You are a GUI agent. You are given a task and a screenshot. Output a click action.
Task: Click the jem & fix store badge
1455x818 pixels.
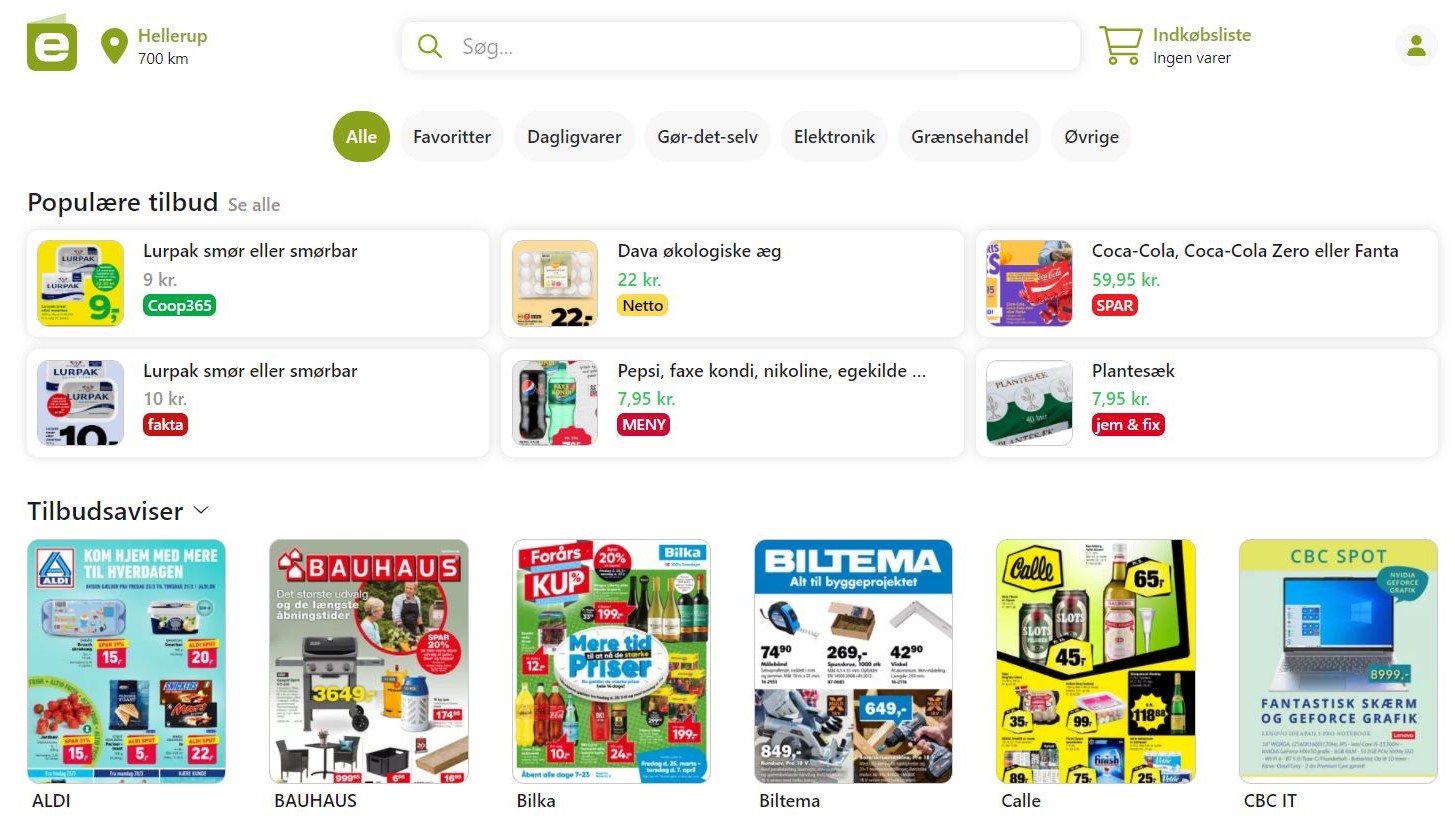(x=1128, y=424)
